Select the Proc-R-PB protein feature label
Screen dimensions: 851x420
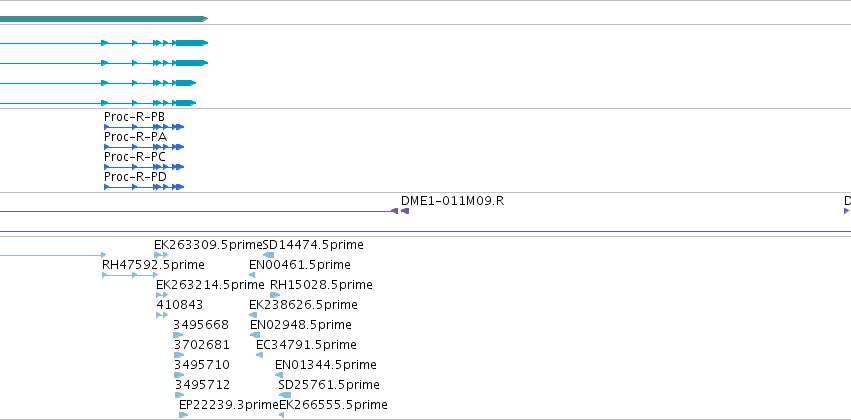point(134,117)
